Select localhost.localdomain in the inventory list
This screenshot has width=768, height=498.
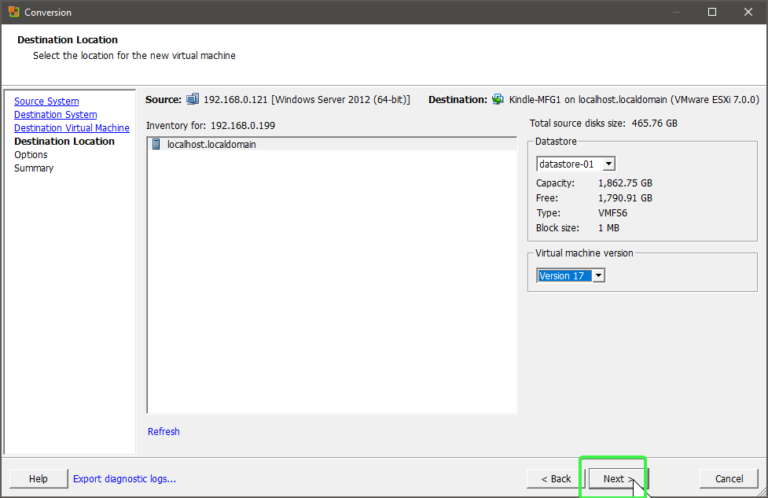[211, 145]
